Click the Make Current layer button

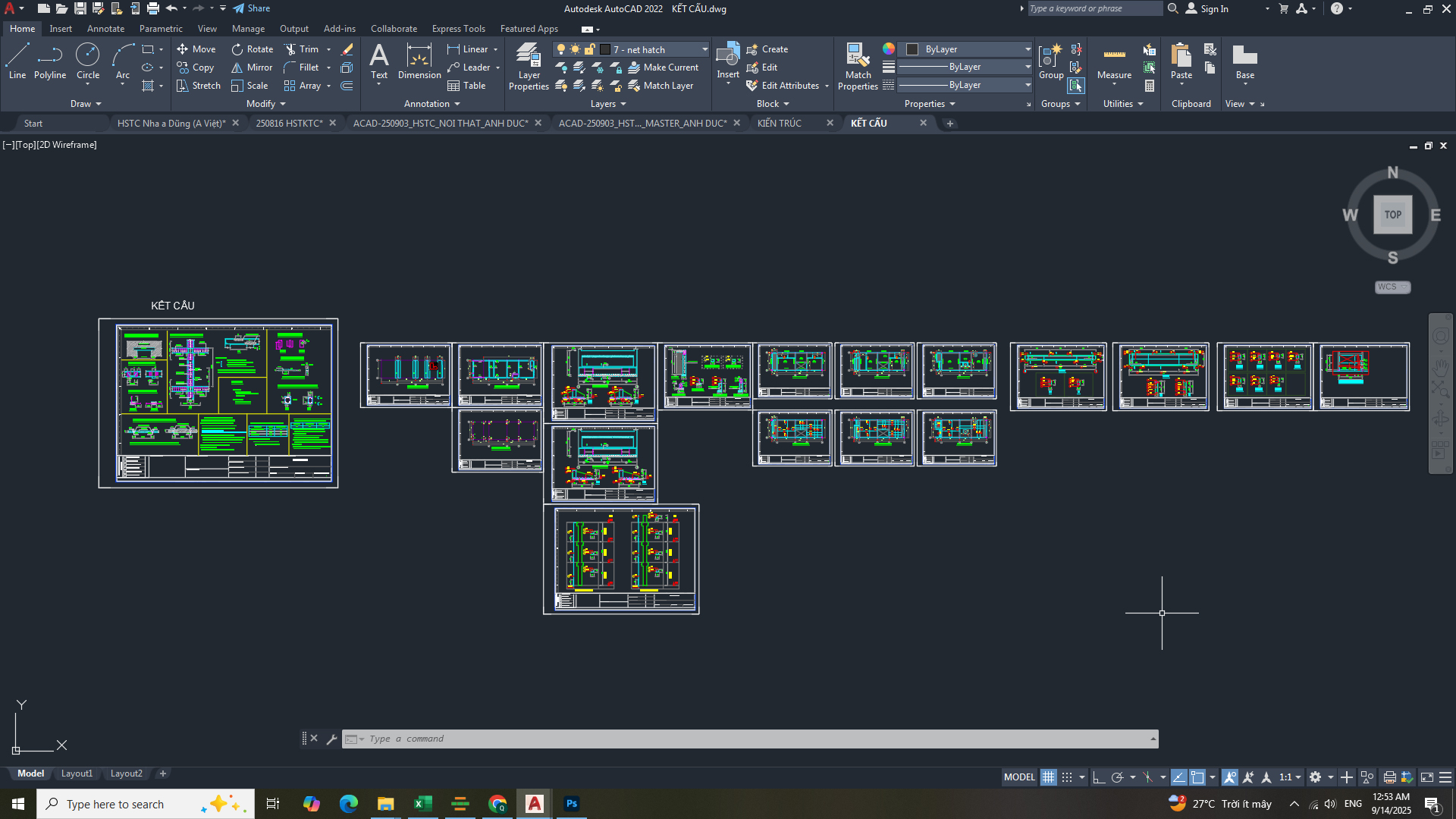tap(664, 67)
